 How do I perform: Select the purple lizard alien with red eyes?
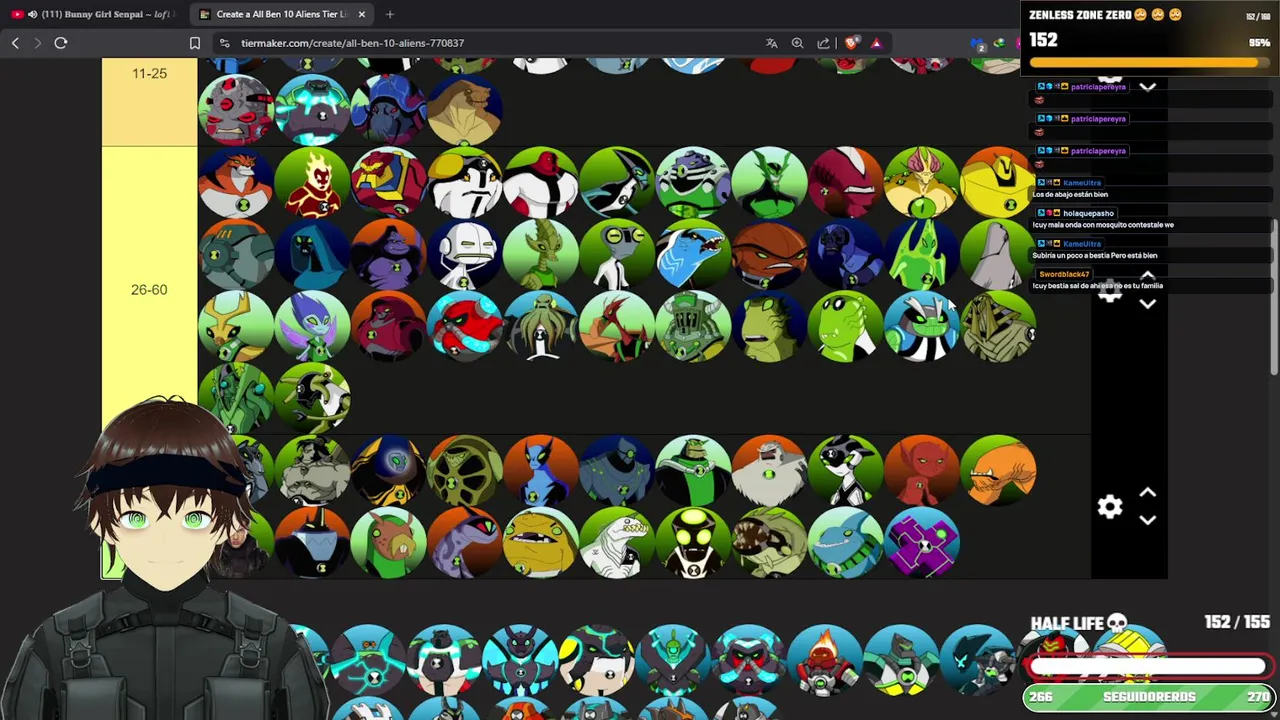pos(465,542)
